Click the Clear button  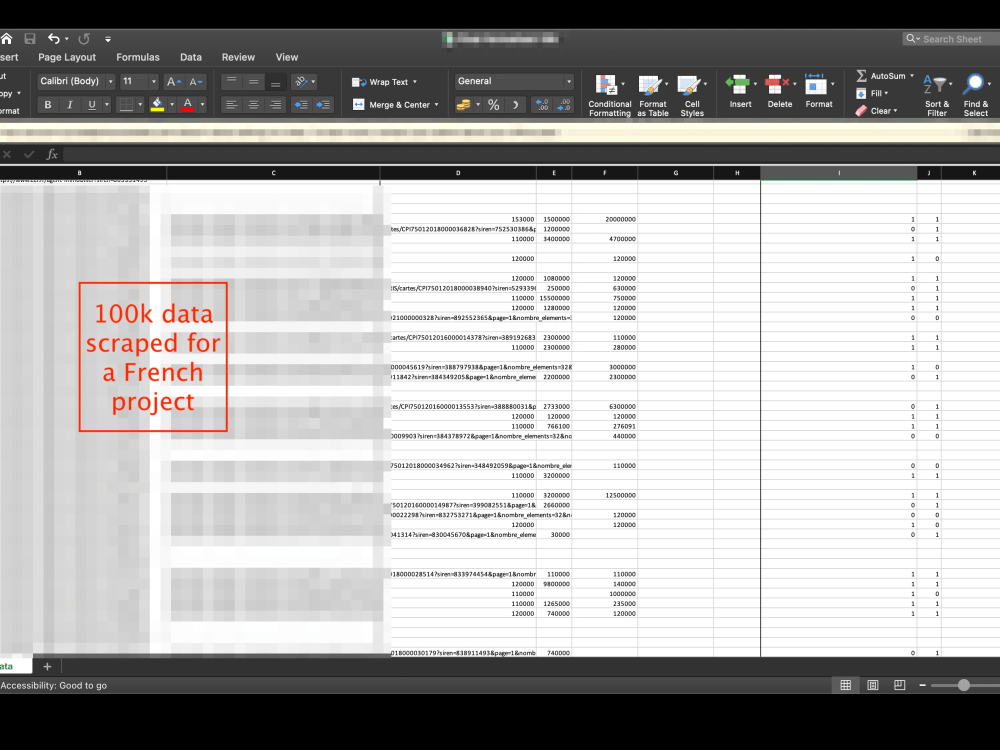876,111
